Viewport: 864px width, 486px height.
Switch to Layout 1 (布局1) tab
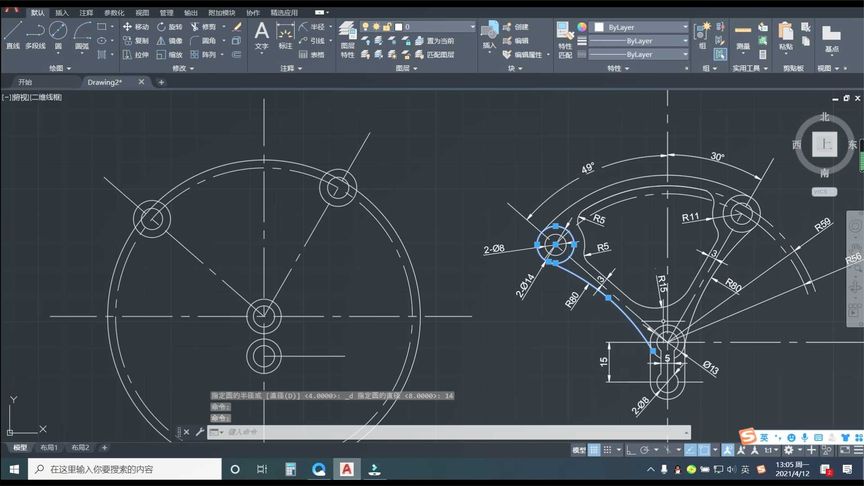pos(49,447)
